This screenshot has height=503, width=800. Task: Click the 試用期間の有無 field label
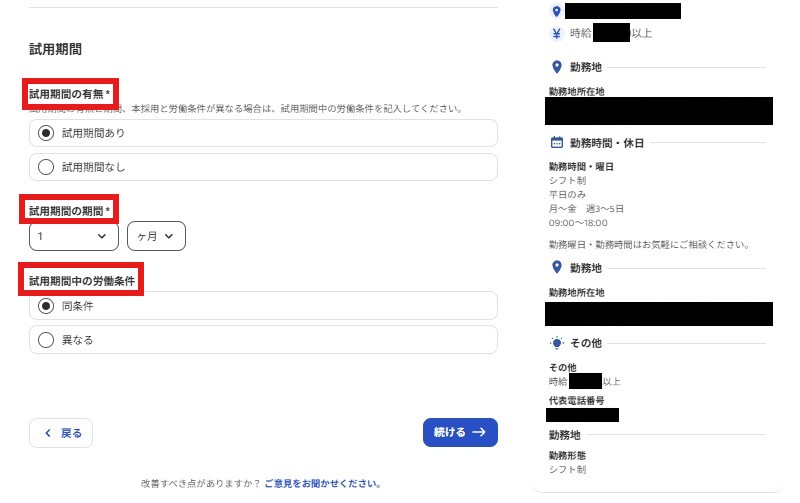pyautogui.click(x=69, y=93)
